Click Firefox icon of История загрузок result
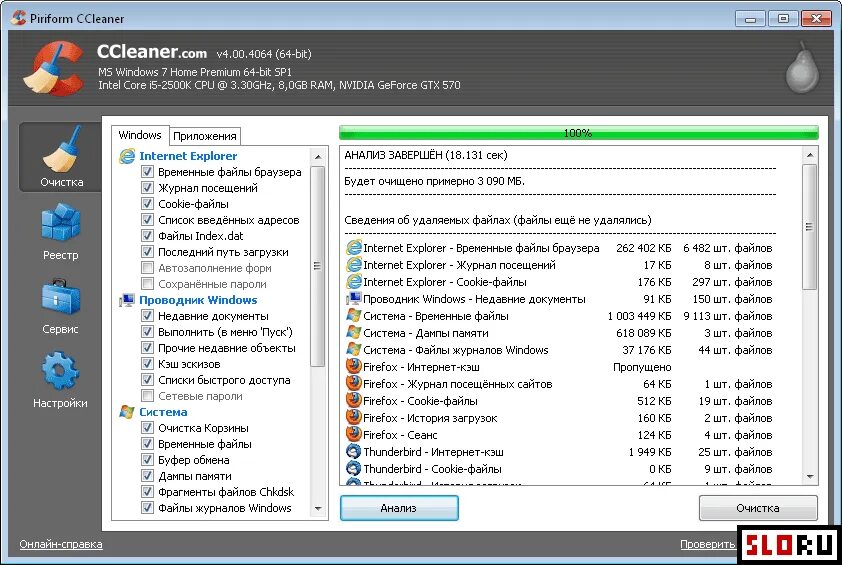This screenshot has height=565, width=842. [x=354, y=417]
